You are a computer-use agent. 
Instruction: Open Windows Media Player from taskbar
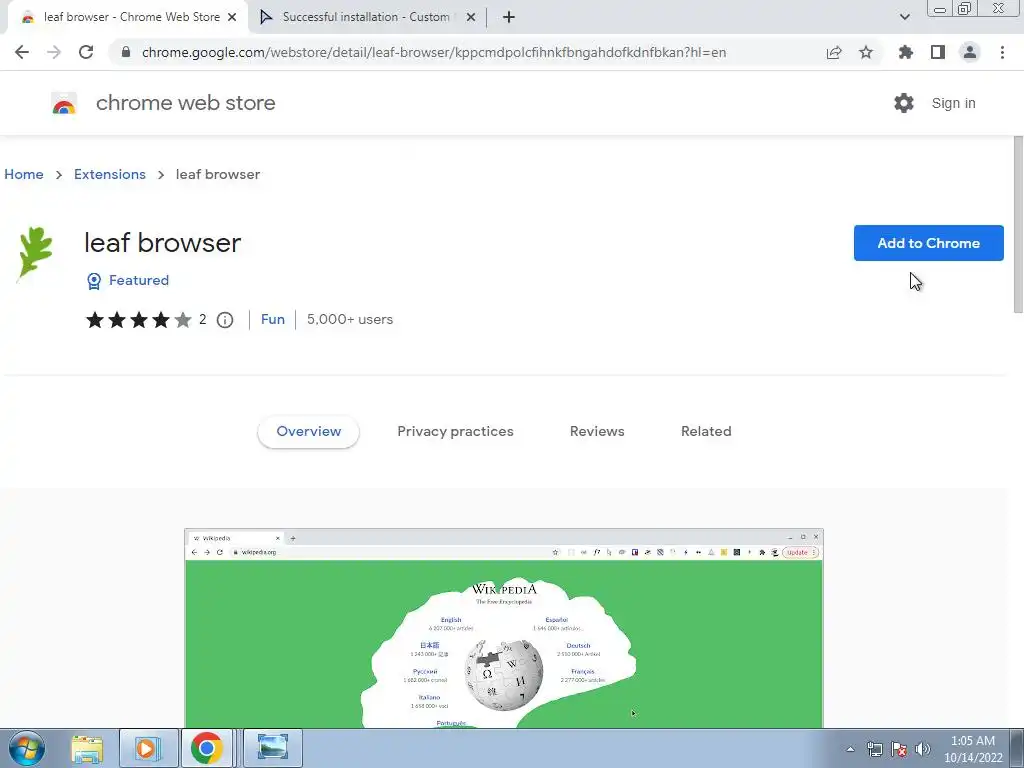[x=149, y=748]
